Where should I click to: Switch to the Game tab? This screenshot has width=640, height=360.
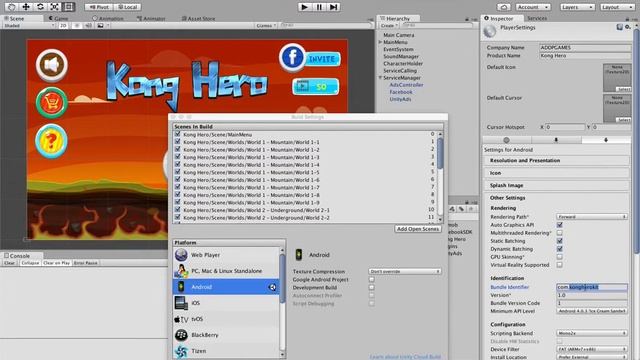(x=58, y=18)
